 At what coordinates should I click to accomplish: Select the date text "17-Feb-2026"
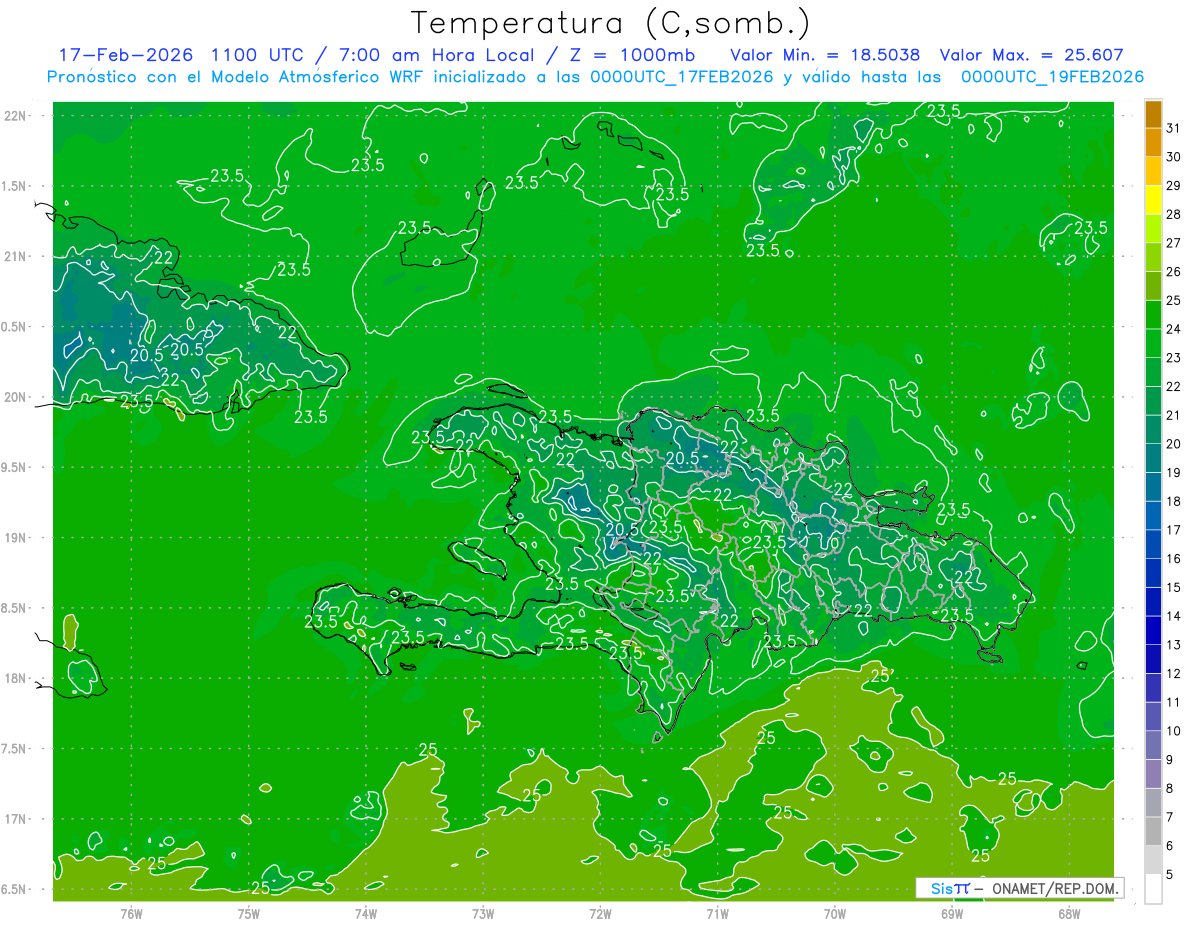tap(125, 55)
